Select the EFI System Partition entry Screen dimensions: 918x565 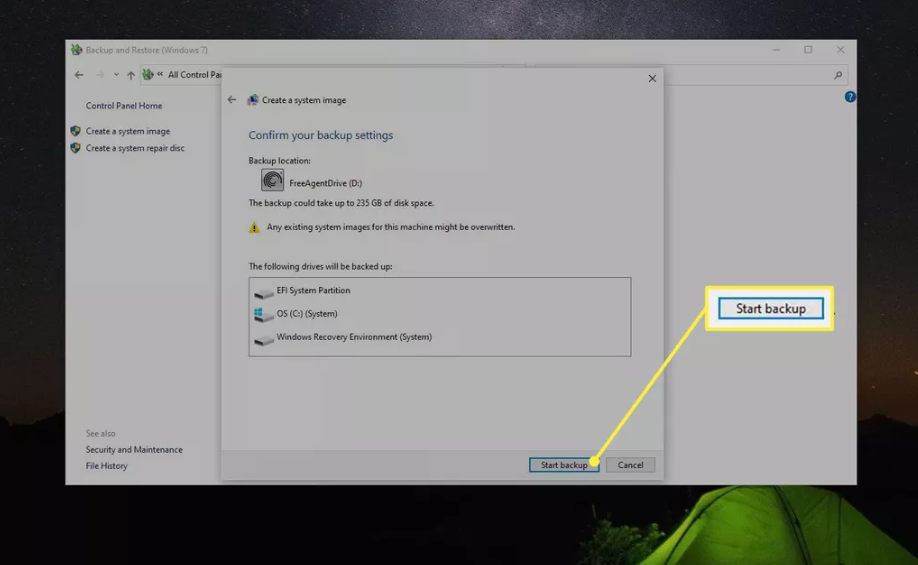(313, 291)
